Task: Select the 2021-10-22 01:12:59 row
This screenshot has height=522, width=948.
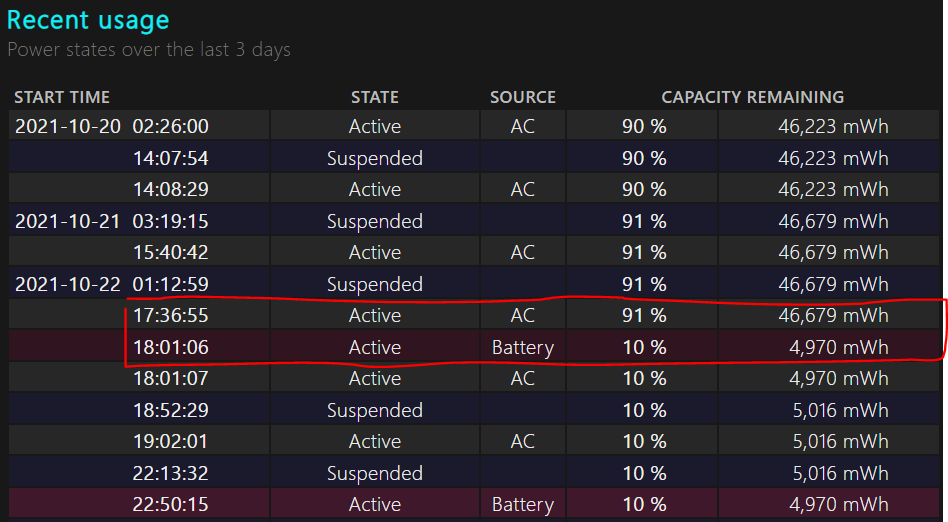Action: coord(475,284)
